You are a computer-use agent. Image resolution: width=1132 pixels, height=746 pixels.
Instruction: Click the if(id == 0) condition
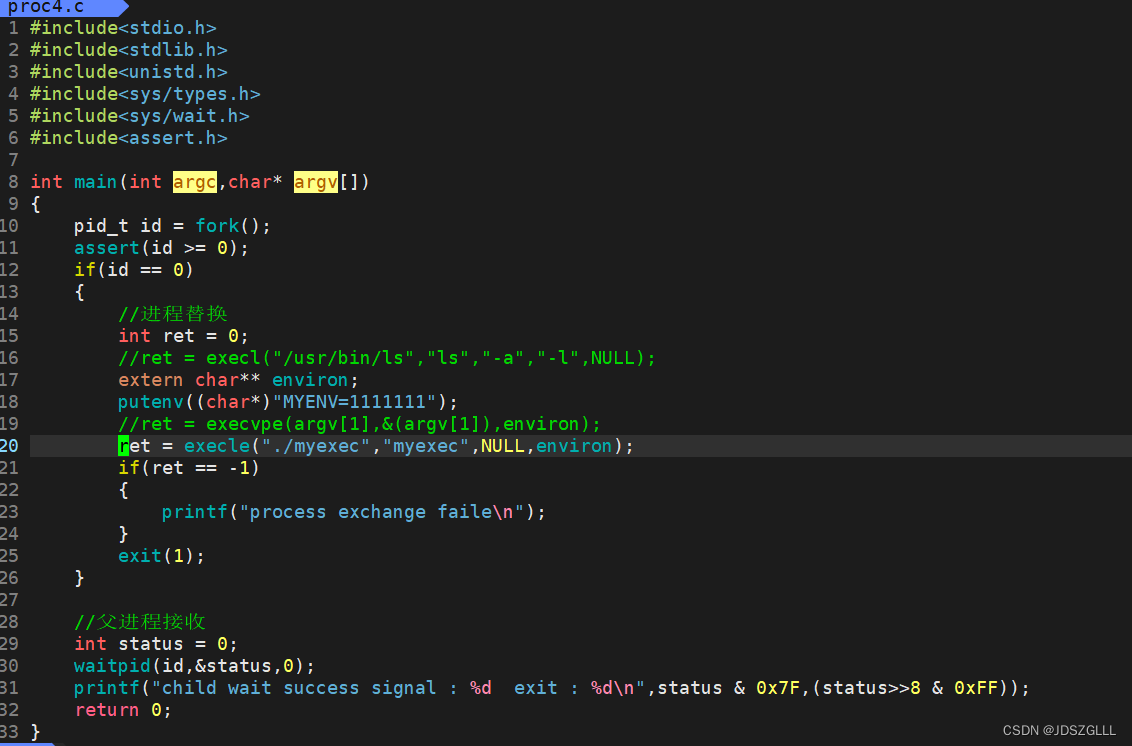coord(134,270)
